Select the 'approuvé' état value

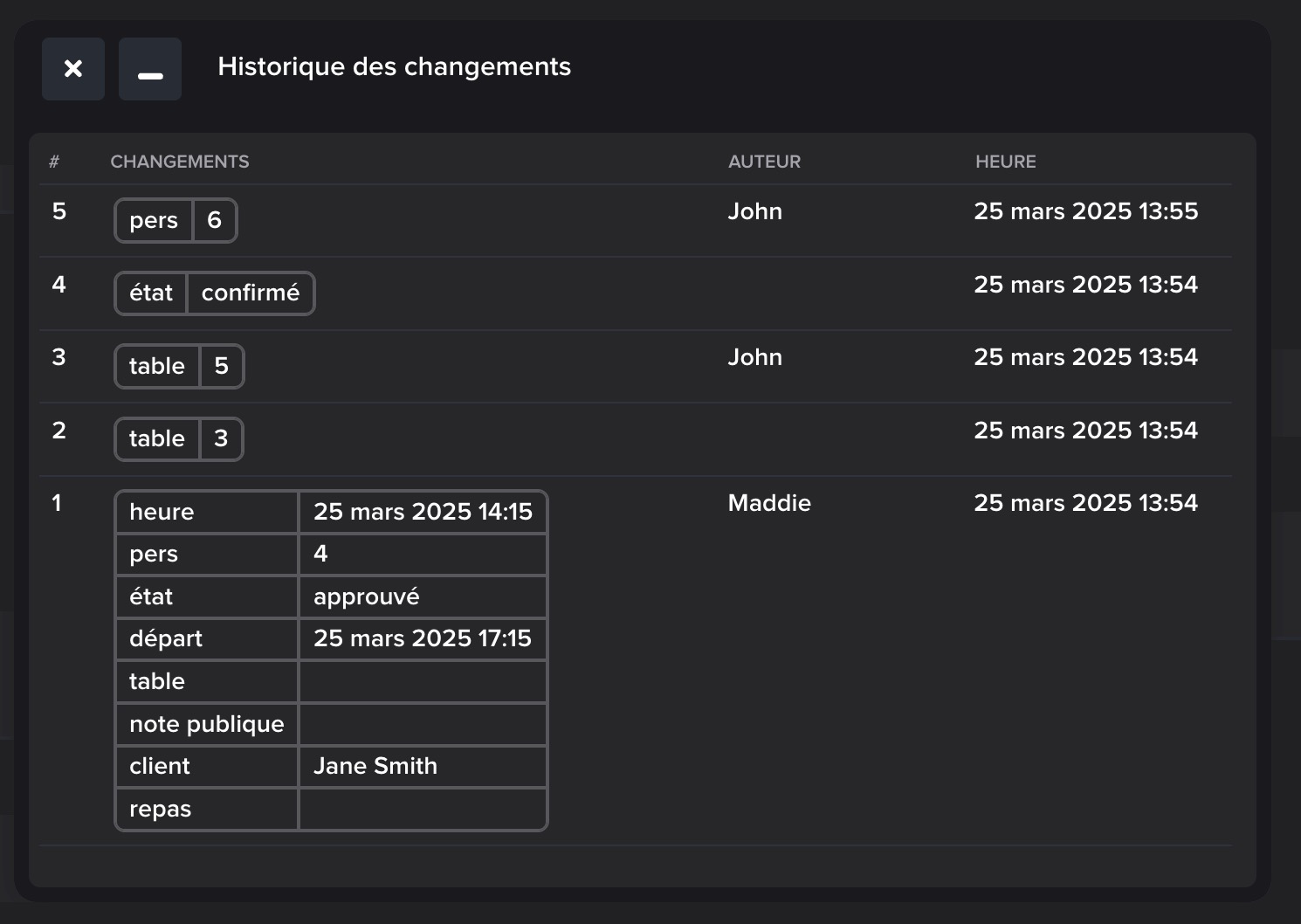pos(367,596)
